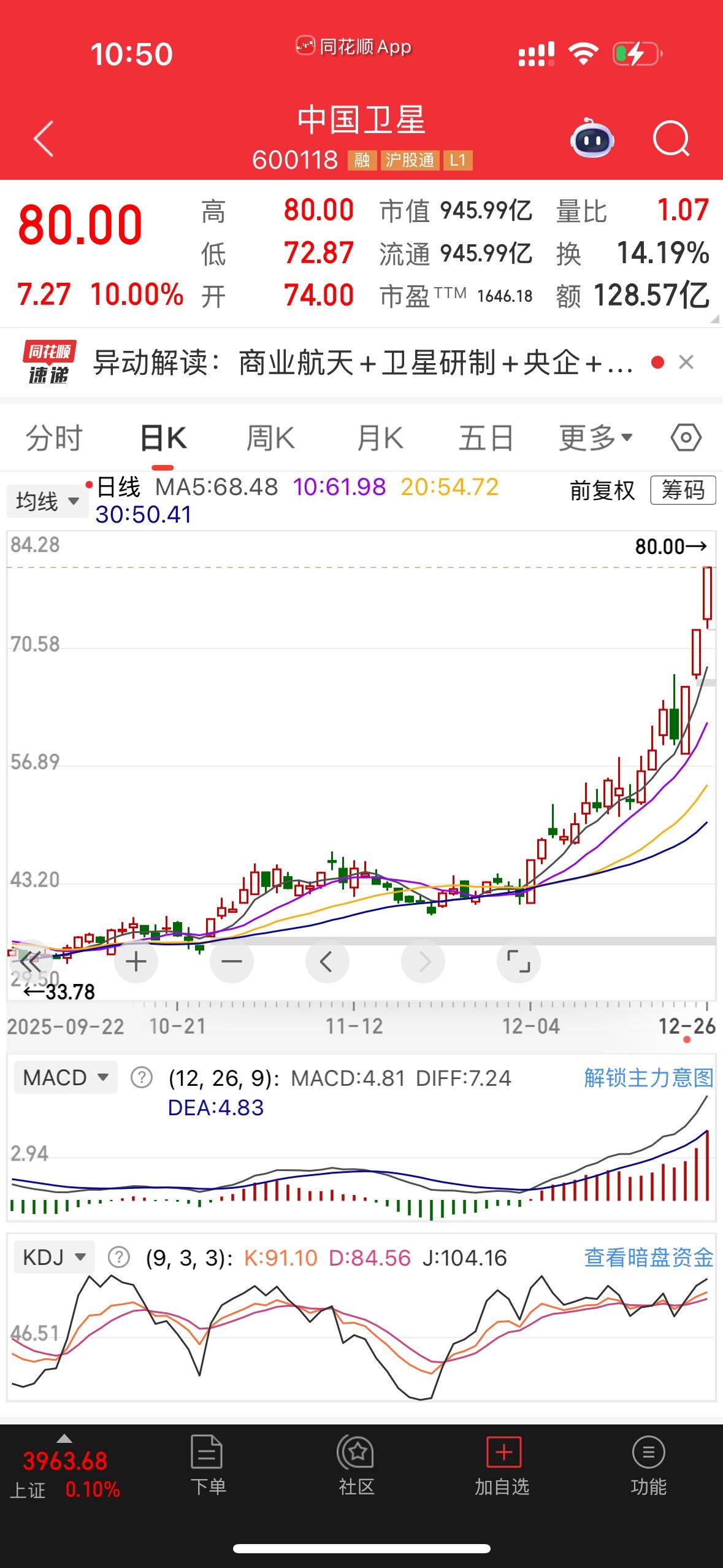This screenshot has width=723, height=1568.
Task: Switch to 月K tab
Action: (380, 438)
